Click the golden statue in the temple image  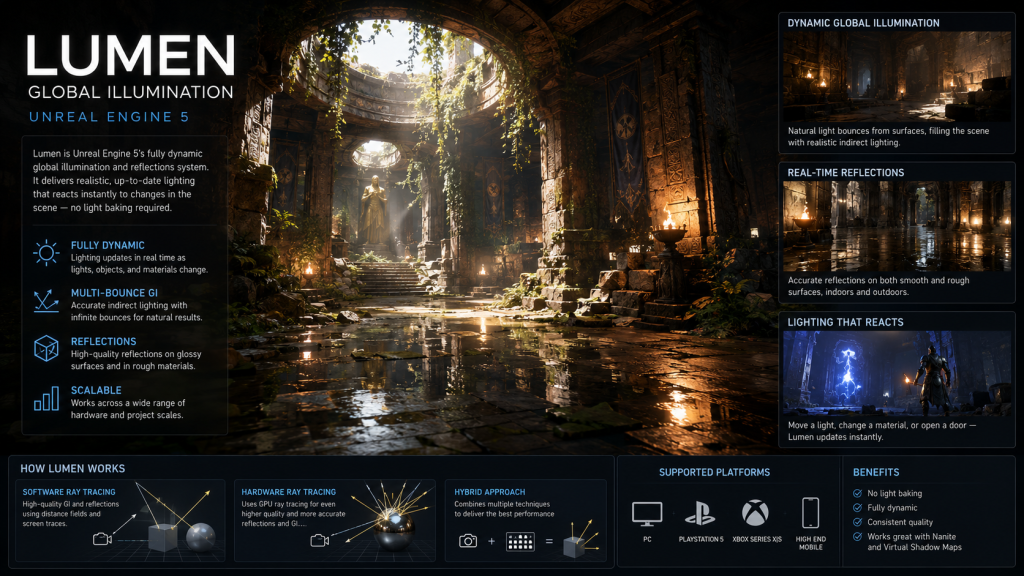[374, 210]
